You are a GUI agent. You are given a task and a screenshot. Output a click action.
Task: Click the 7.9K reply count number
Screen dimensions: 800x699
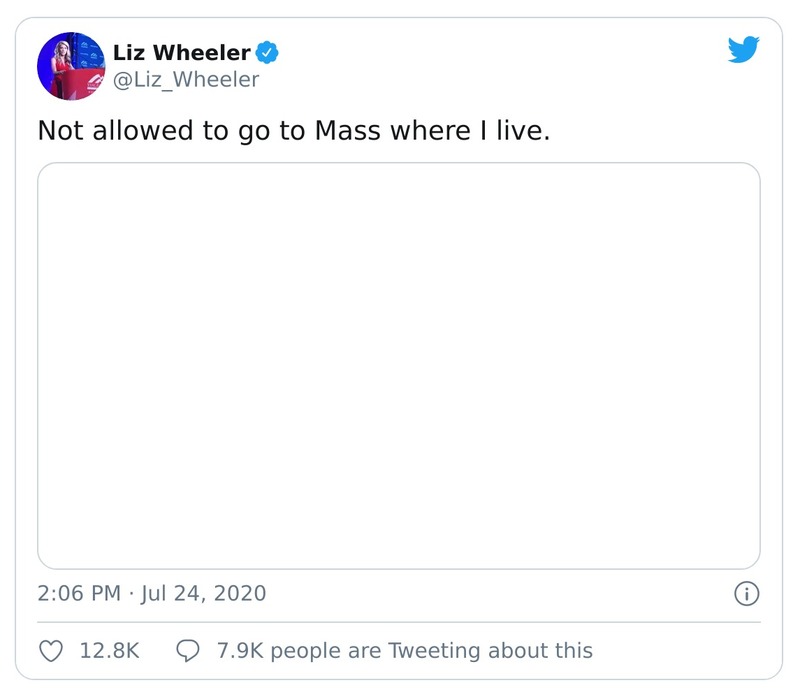240,651
